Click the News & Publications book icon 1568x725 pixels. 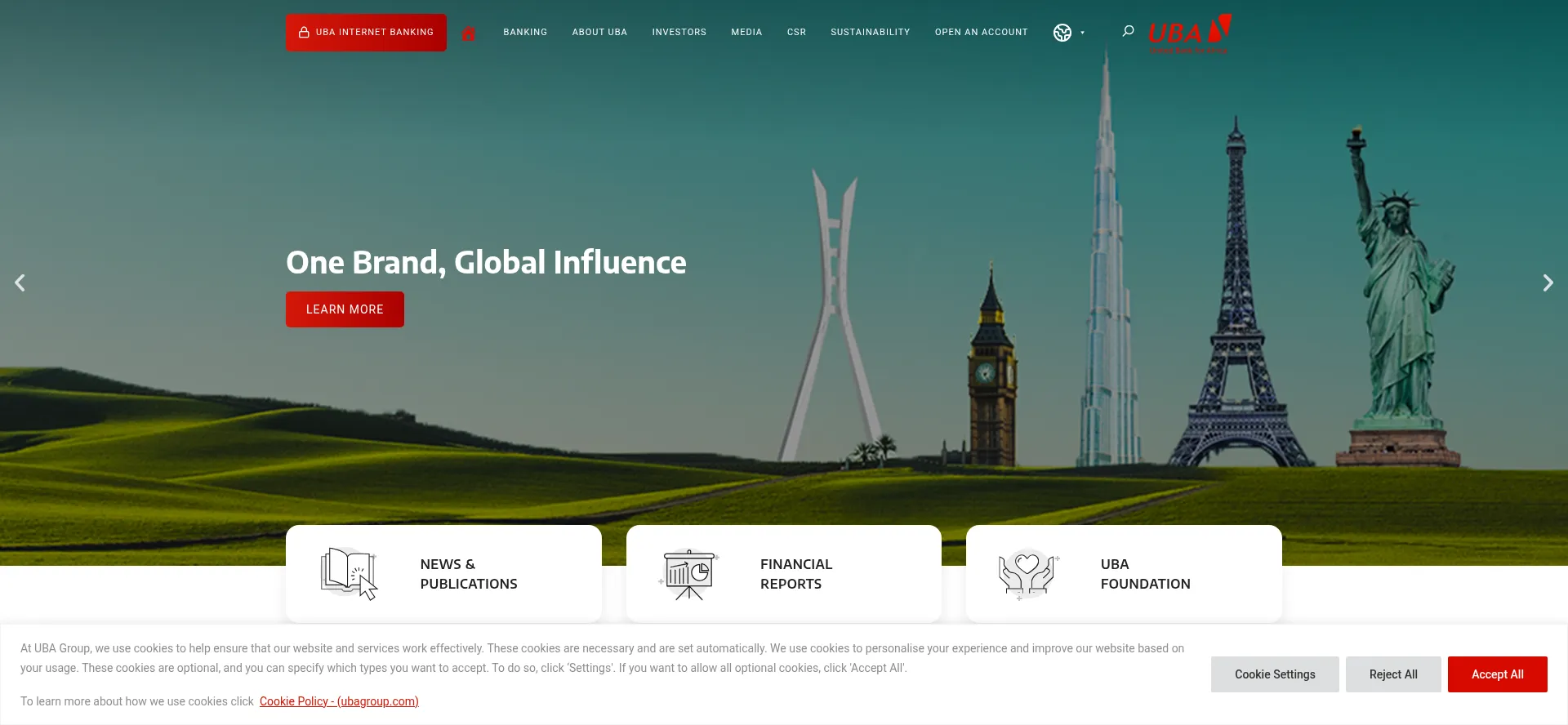click(349, 574)
